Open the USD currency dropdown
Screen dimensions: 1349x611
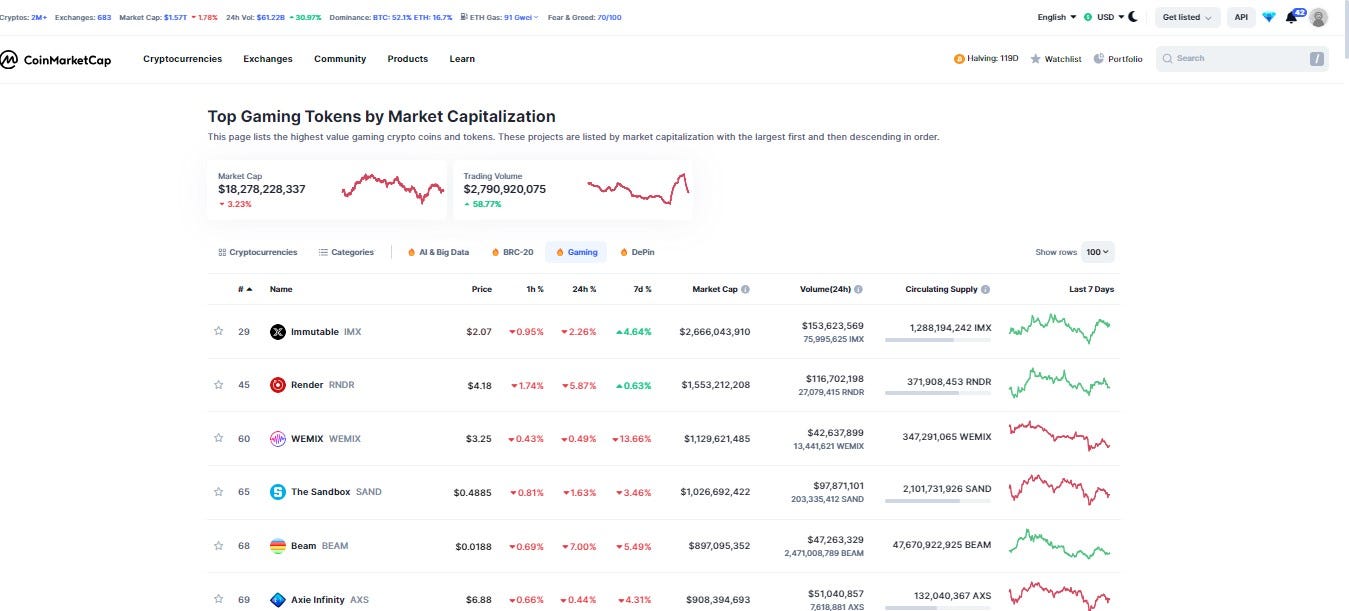pyautogui.click(x=1104, y=17)
